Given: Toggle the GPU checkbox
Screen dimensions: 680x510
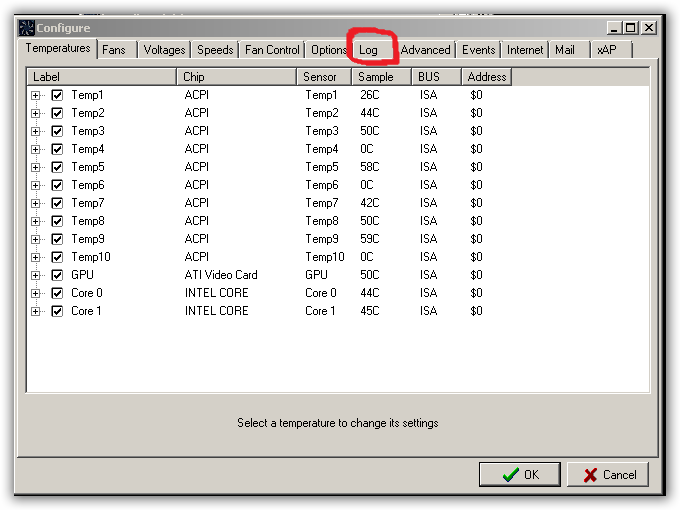Looking at the screenshot, I should coord(57,275).
